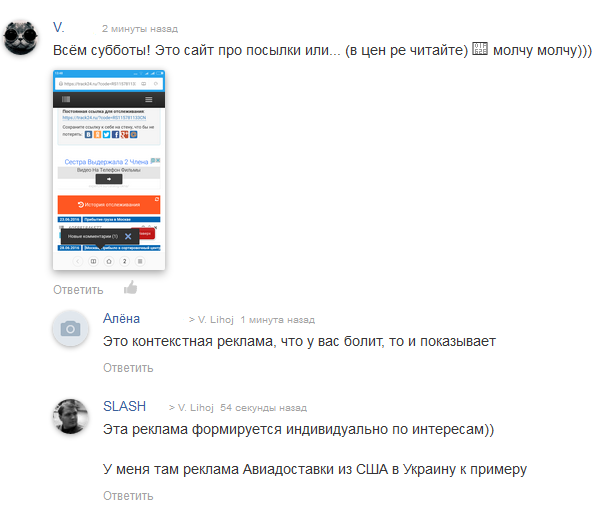
Task: Click '1 минута назад' timestamp
Action: (278, 320)
